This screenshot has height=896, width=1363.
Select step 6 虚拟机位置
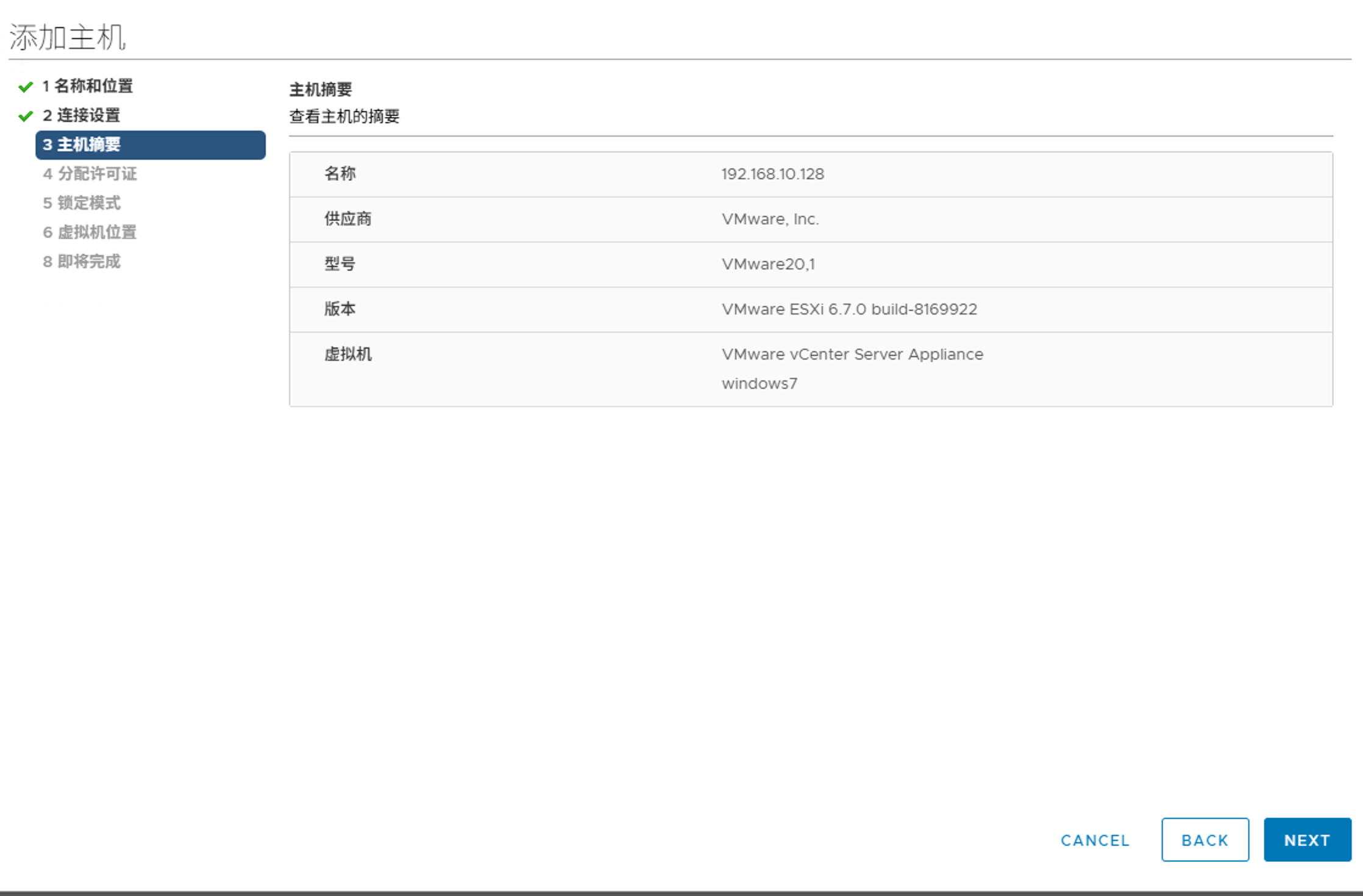(x=90, y=232)
